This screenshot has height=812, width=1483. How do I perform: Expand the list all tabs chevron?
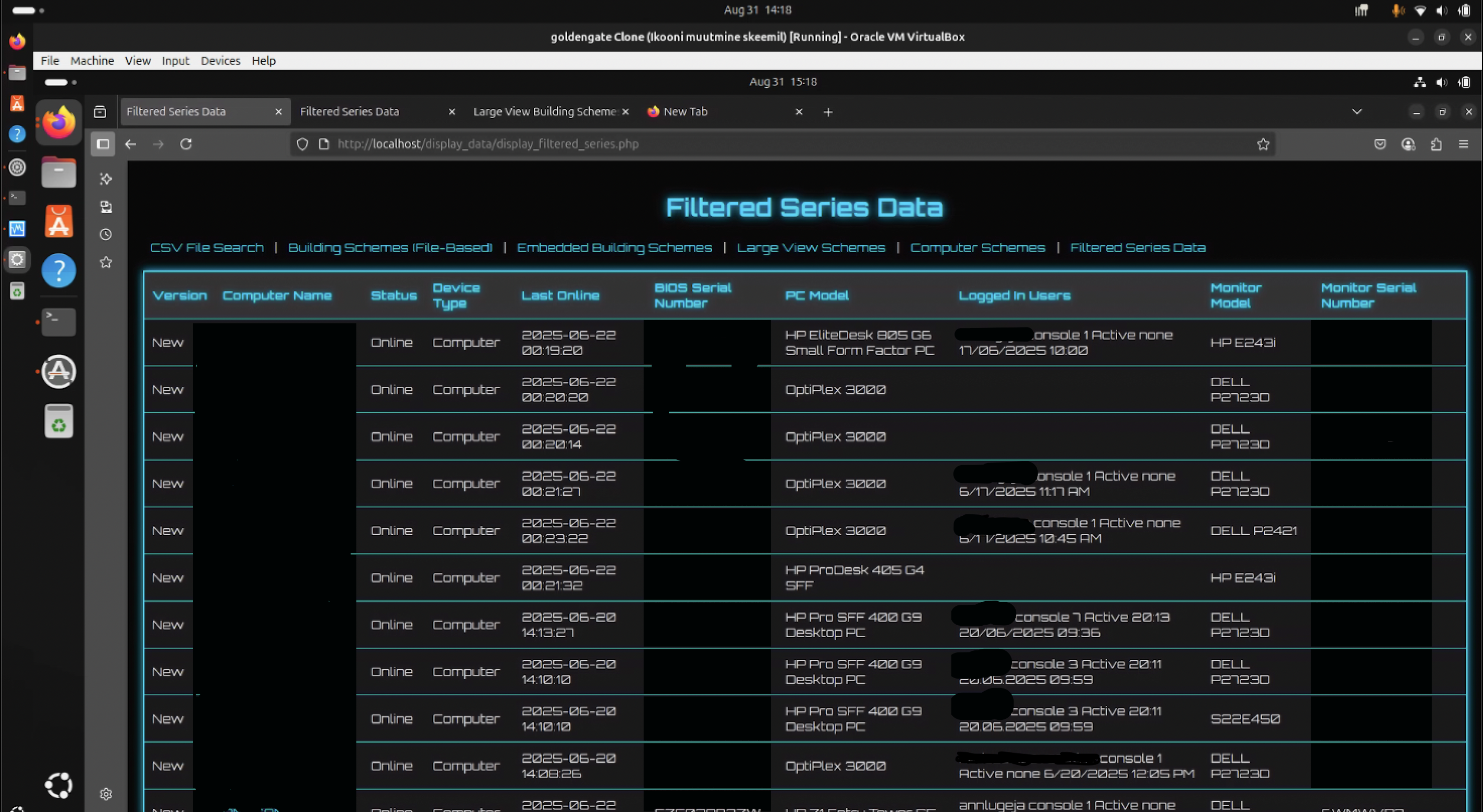pos(1357,111)
